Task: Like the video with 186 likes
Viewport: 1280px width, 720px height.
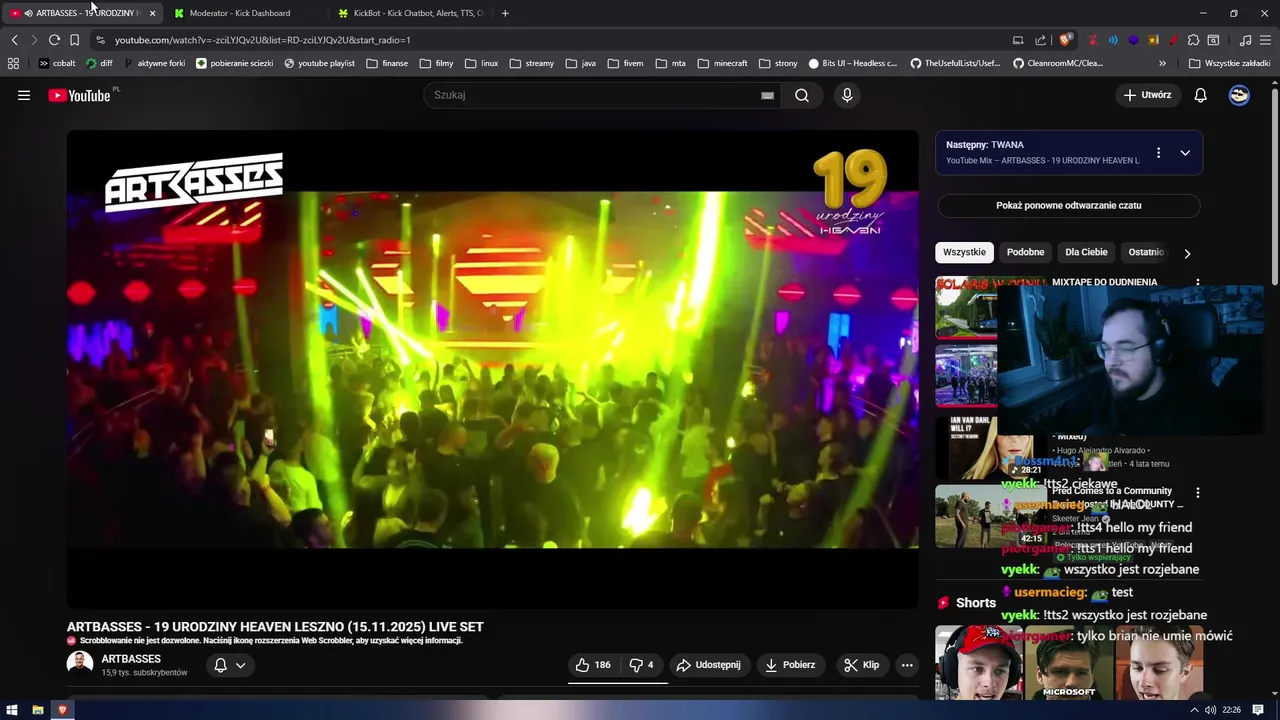Action: tap(592, 665)
